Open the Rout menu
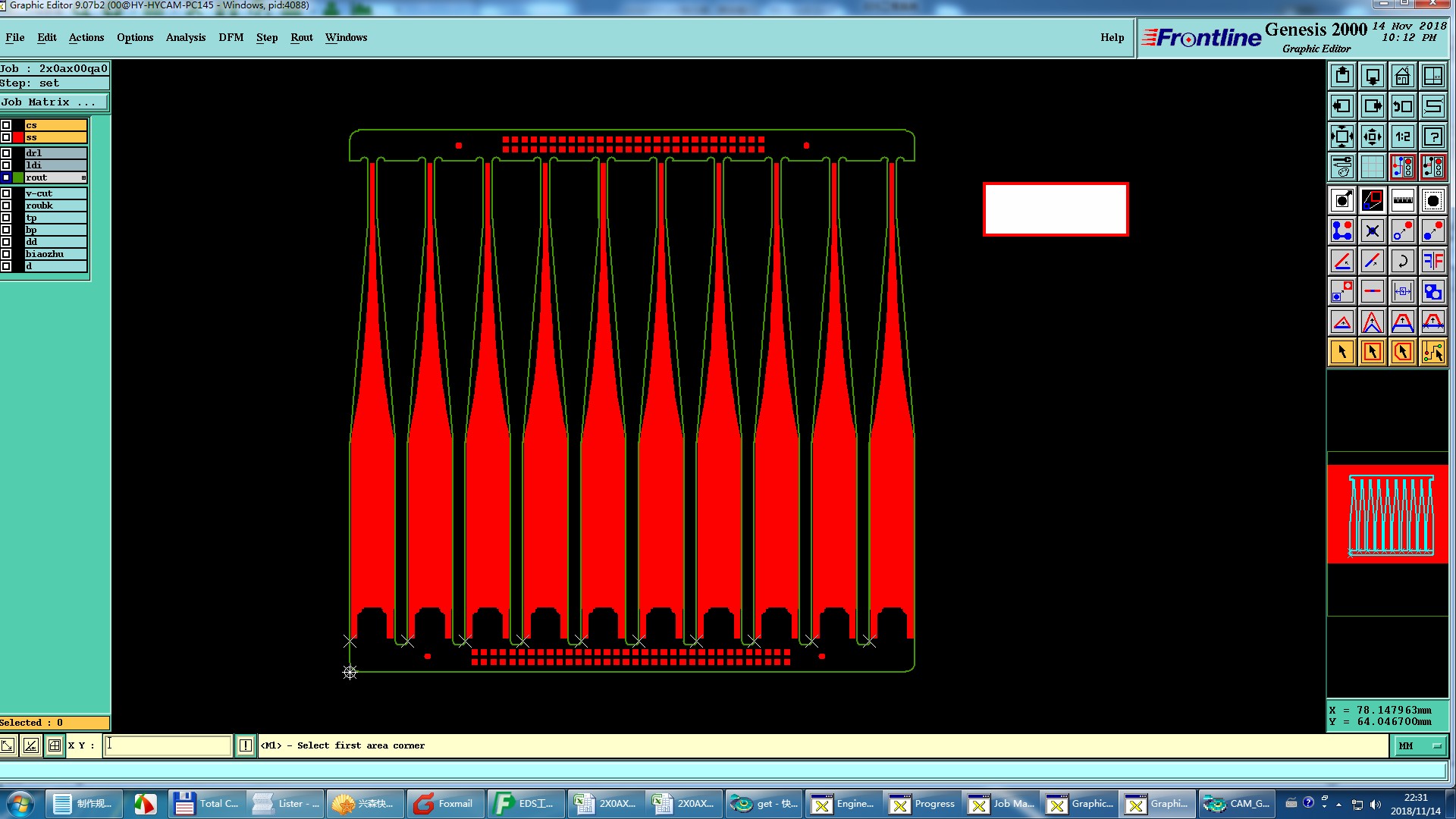Viewport: 1456px width, 819px height. 301,37
